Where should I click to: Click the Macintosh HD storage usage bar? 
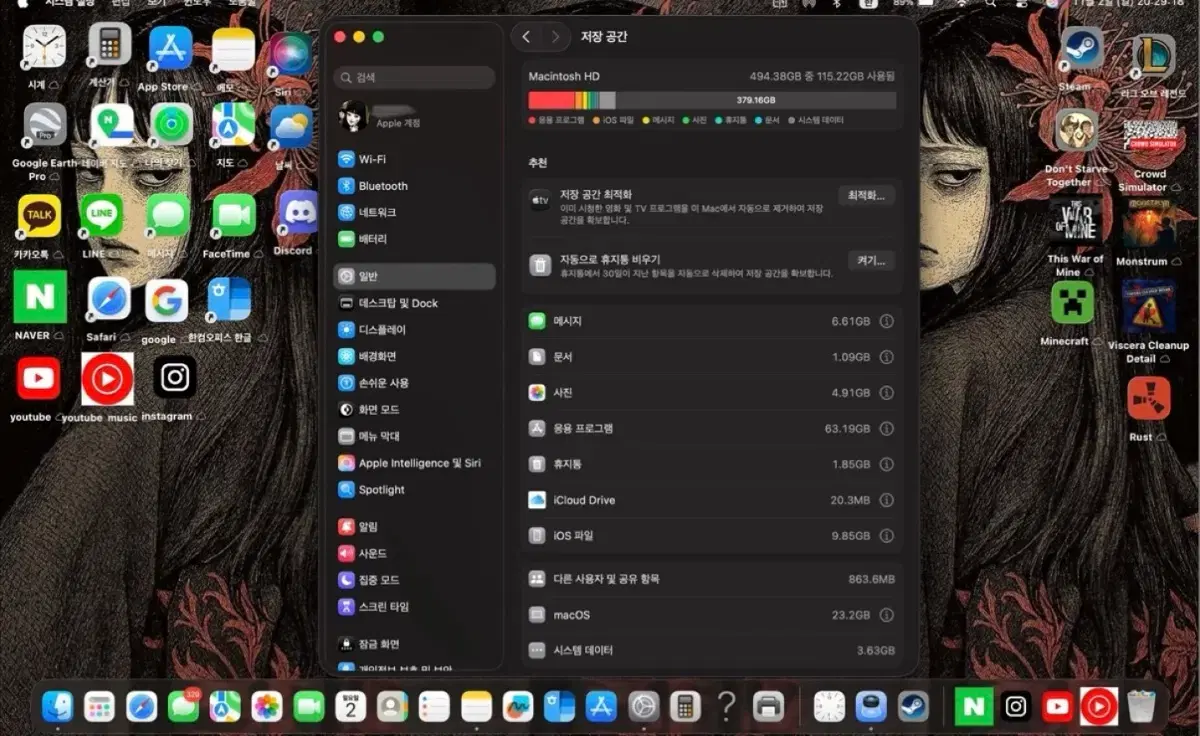click(712, 100)
